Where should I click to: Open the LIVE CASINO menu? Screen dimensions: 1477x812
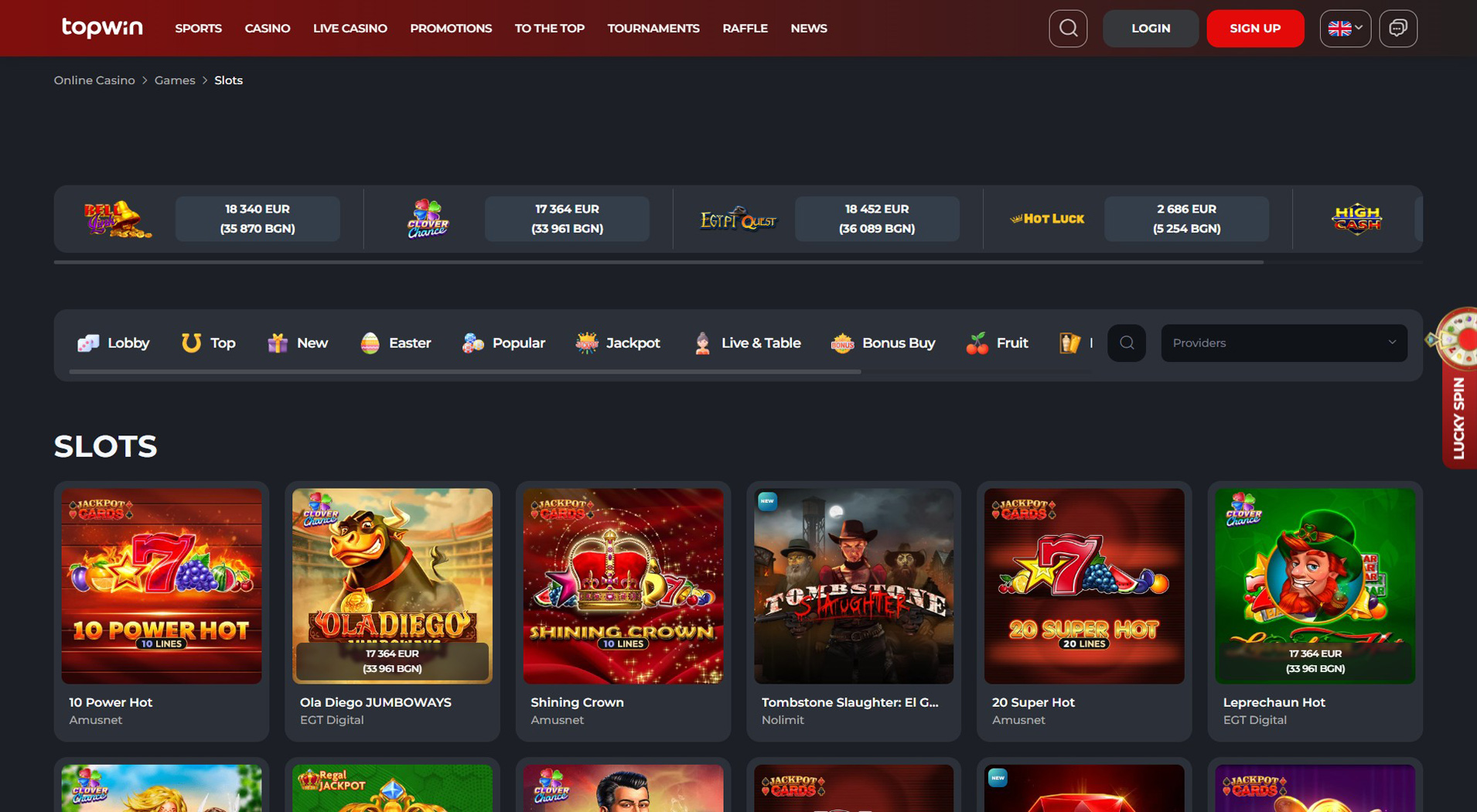(x=350, y=29)
